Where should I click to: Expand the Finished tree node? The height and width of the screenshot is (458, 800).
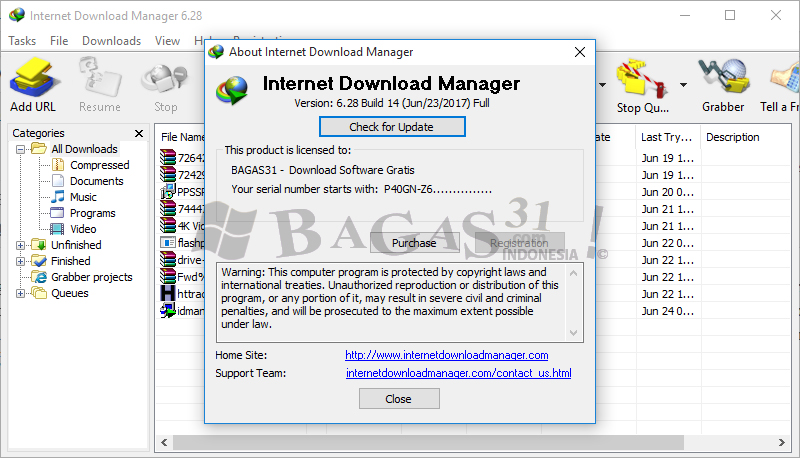(x=20, y=261)
